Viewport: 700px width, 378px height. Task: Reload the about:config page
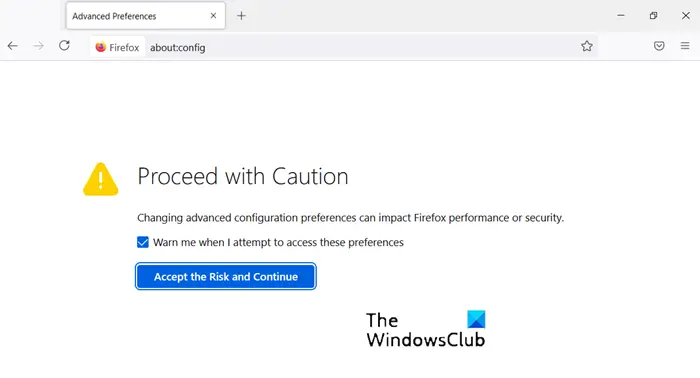[x=64, y=46]
